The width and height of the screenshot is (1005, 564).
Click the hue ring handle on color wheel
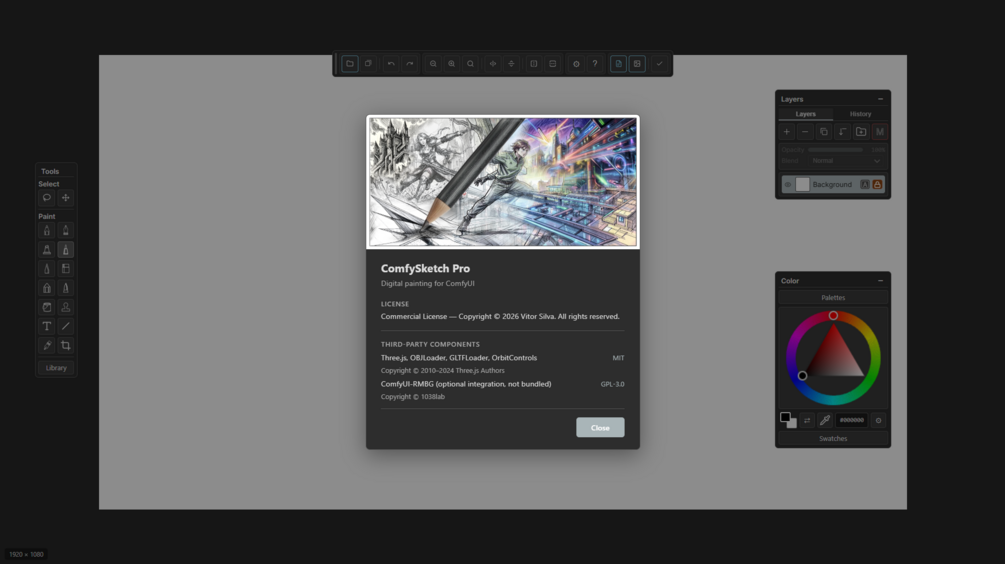point(833,315)
